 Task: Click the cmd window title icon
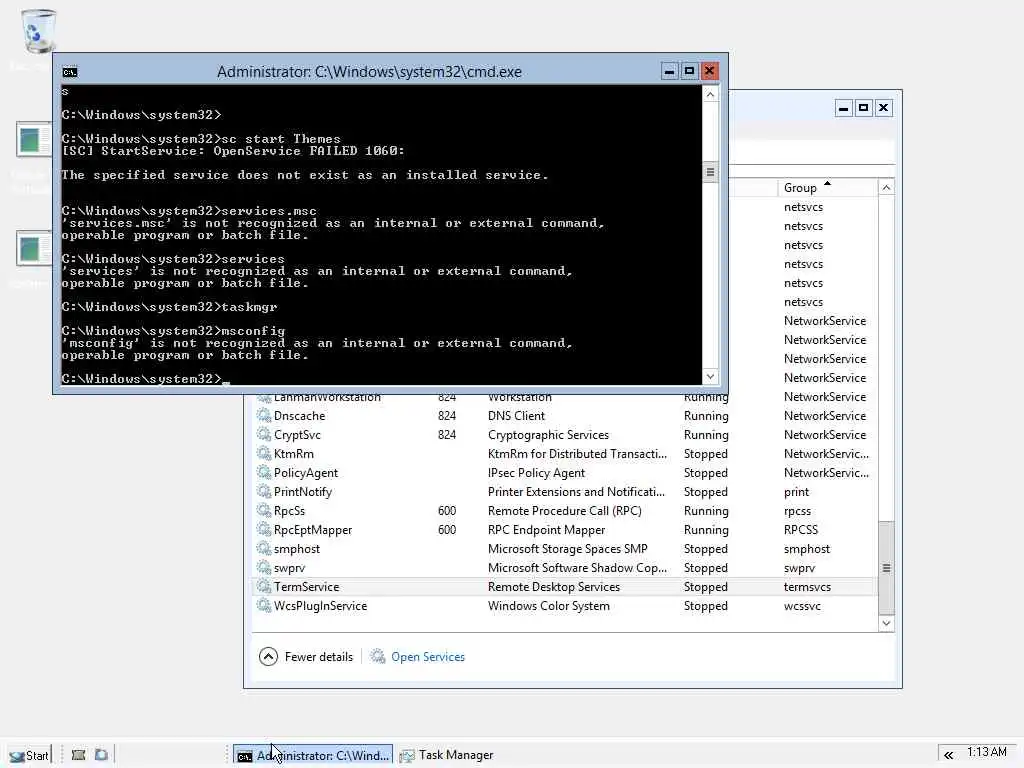(70, 72)
